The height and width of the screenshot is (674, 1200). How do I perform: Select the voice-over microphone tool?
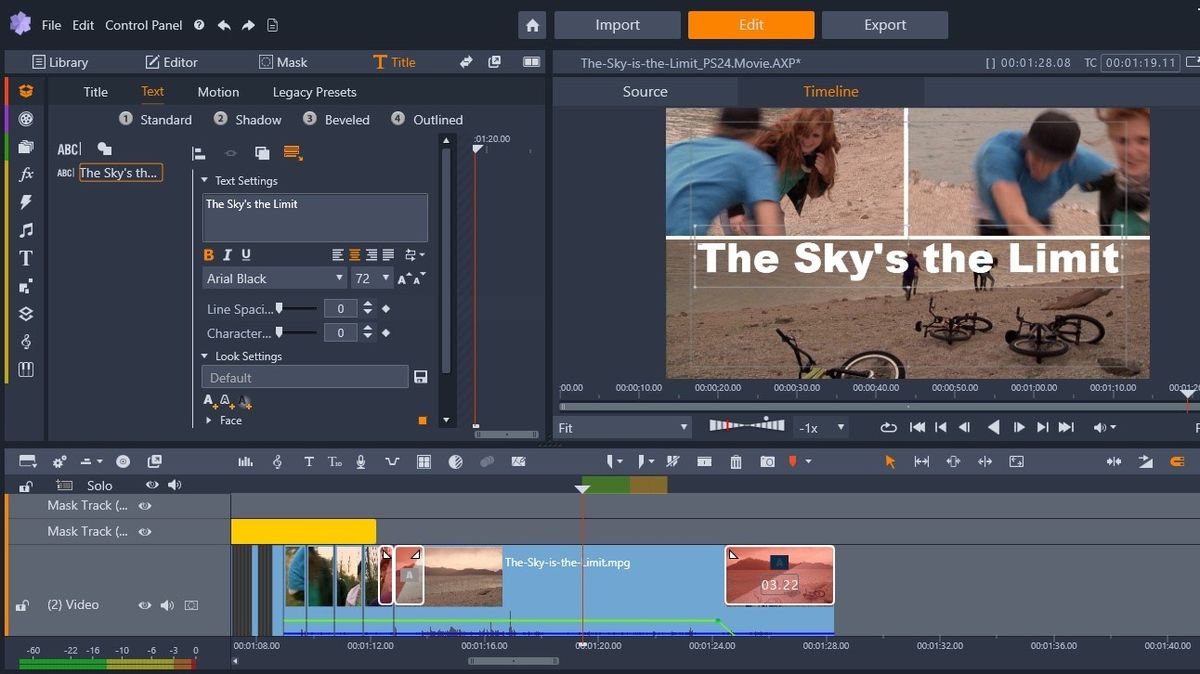360,462
